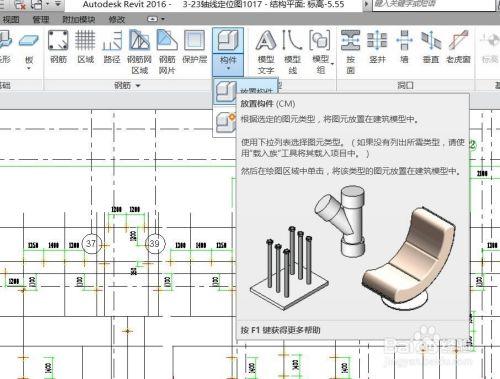
Task: Click the 模型组 model group tool
Action: coord(321,52)
